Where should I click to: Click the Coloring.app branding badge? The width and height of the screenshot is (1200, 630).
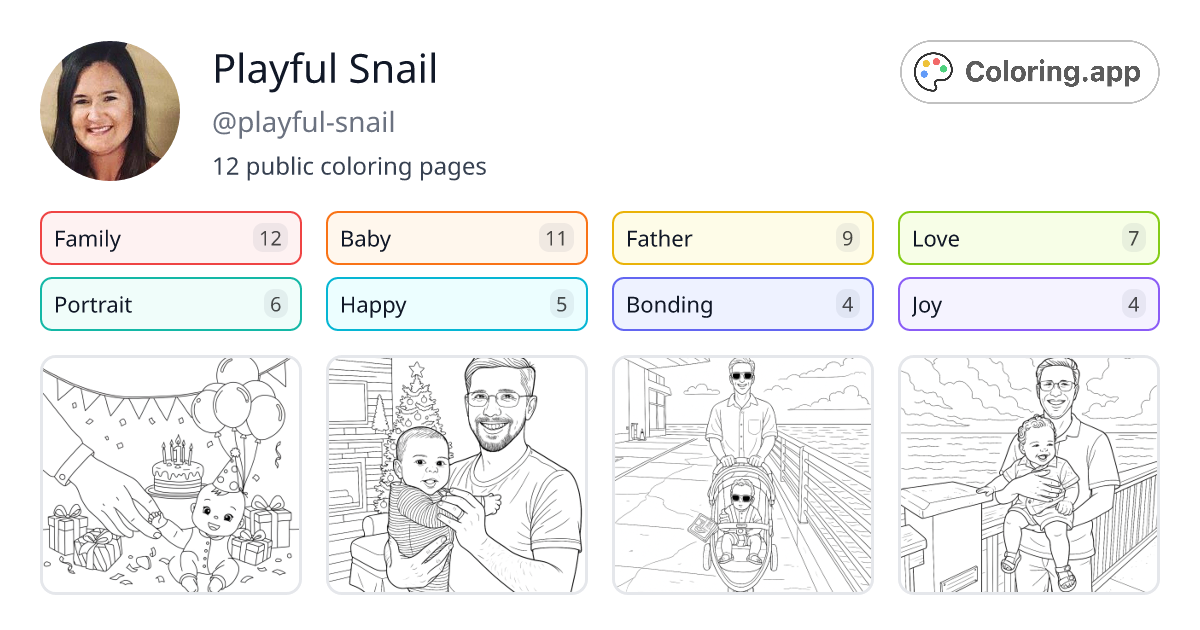tap(1029, 72)
